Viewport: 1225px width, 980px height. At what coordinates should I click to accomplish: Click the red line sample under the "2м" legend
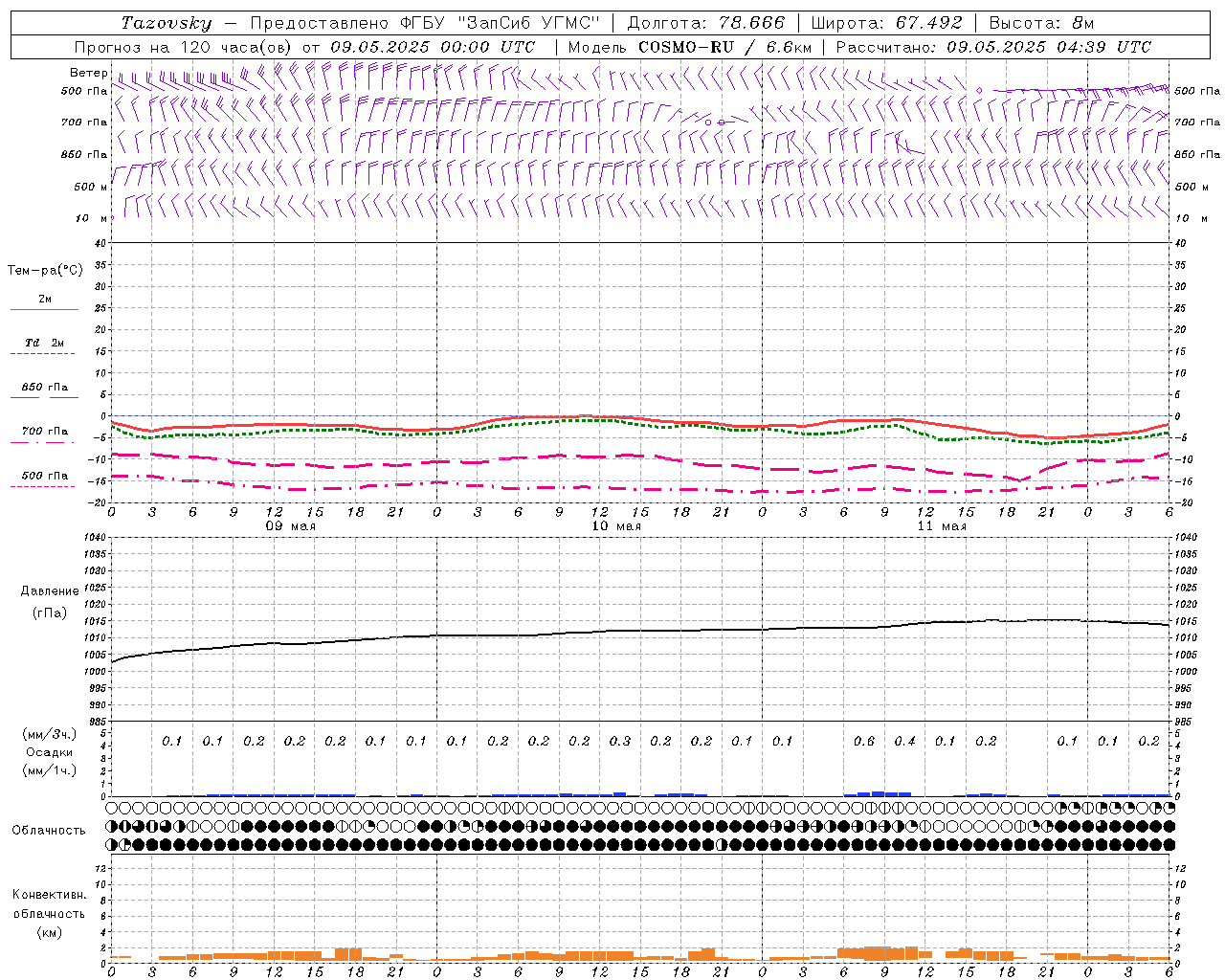(x=44, y=310)
